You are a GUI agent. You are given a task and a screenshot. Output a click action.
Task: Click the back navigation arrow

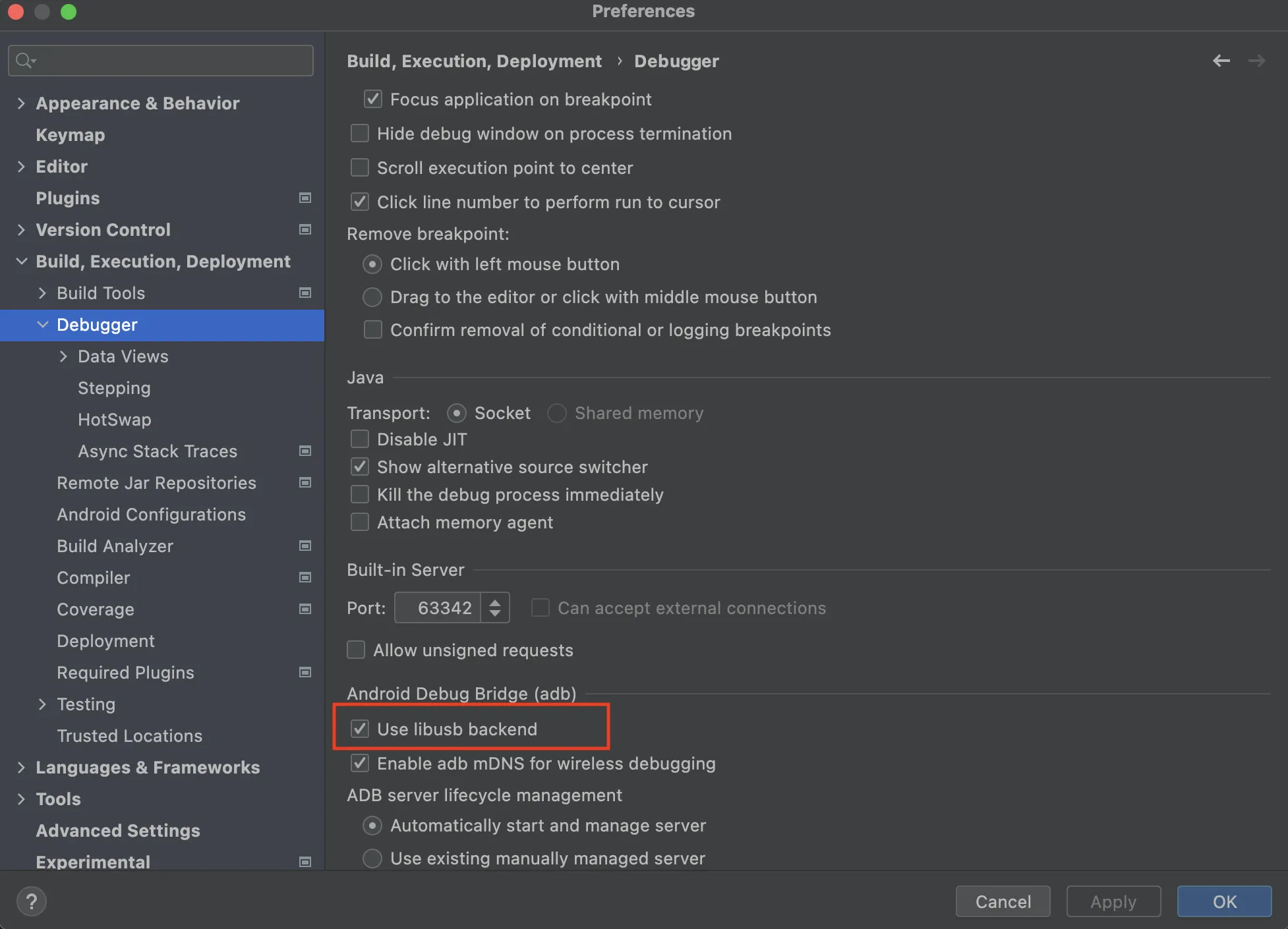(1221, 61)
